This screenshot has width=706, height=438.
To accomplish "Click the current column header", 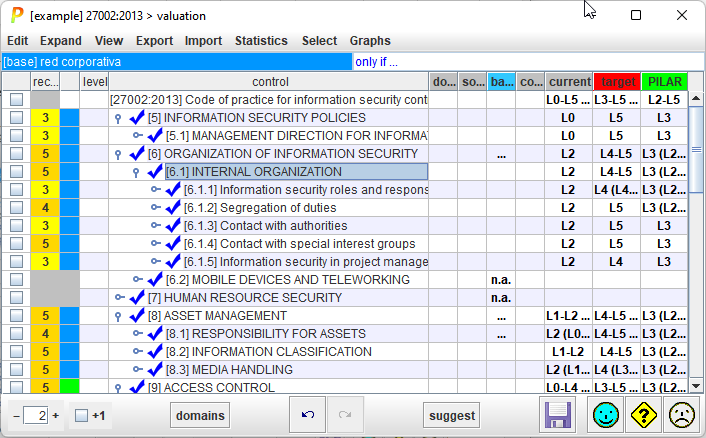I will point(569,81).
